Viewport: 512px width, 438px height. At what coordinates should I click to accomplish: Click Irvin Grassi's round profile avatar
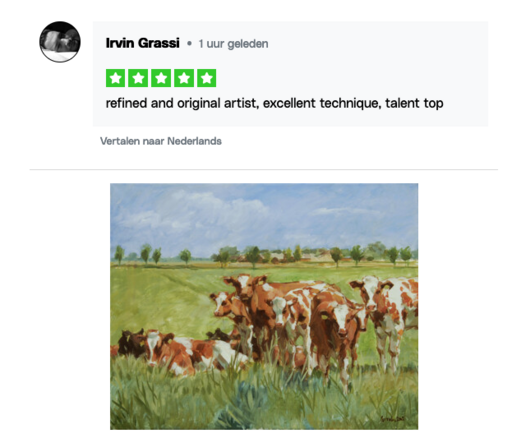coord(60,42)
